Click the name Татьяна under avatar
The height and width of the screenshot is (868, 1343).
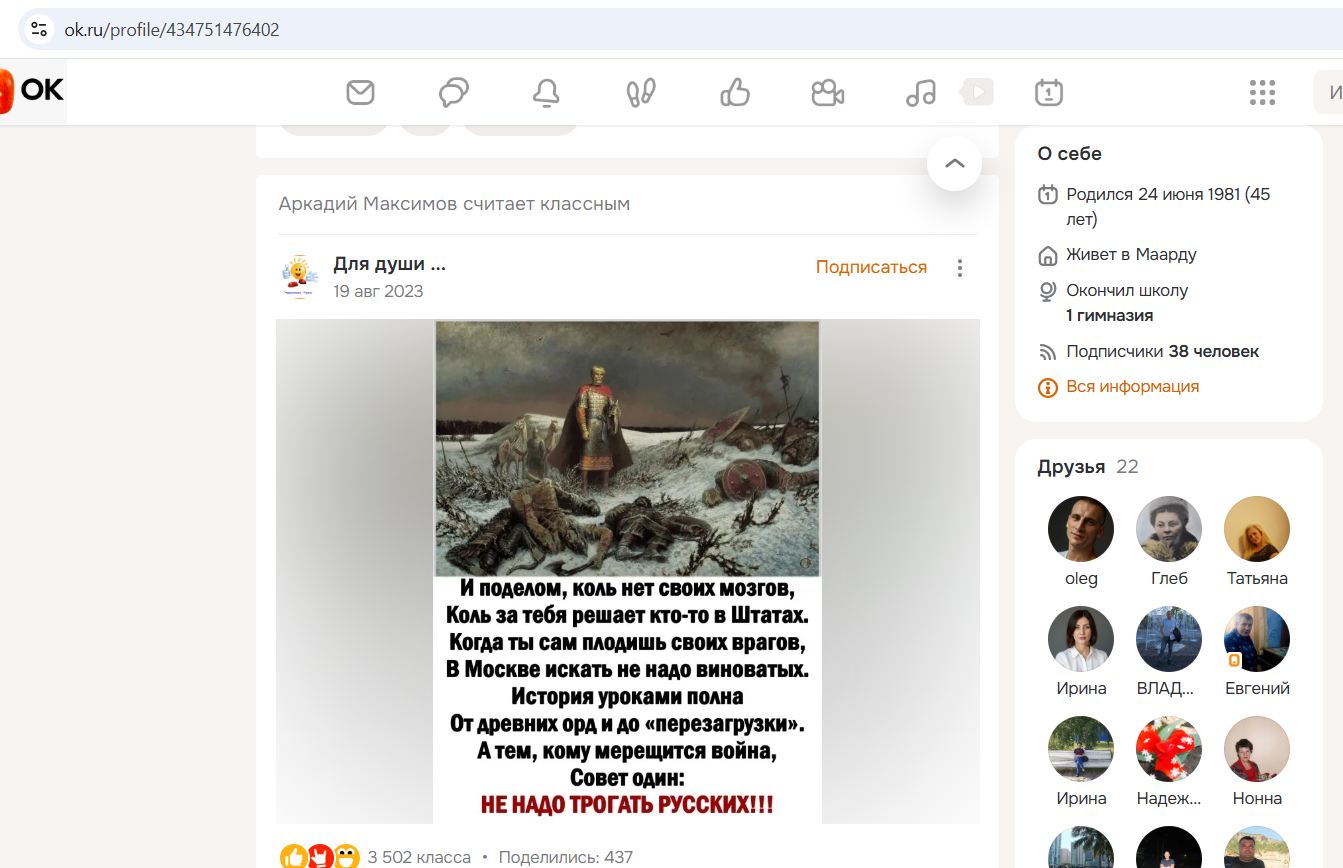click(x=1257, y=579)
